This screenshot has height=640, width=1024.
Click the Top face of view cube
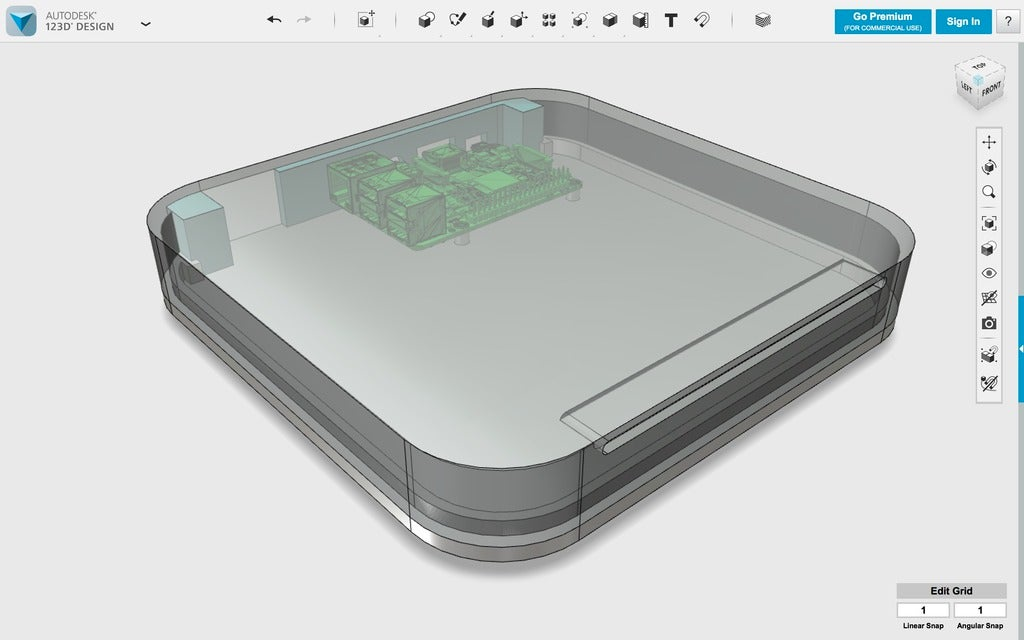click(979, 67)
